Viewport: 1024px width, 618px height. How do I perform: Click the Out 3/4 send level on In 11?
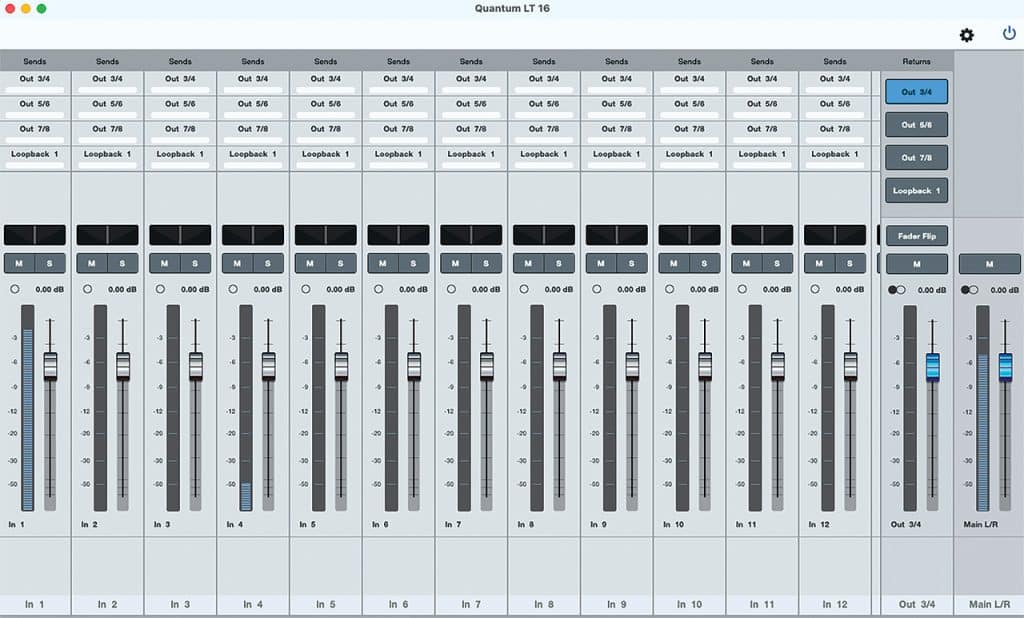click(762, 89)
